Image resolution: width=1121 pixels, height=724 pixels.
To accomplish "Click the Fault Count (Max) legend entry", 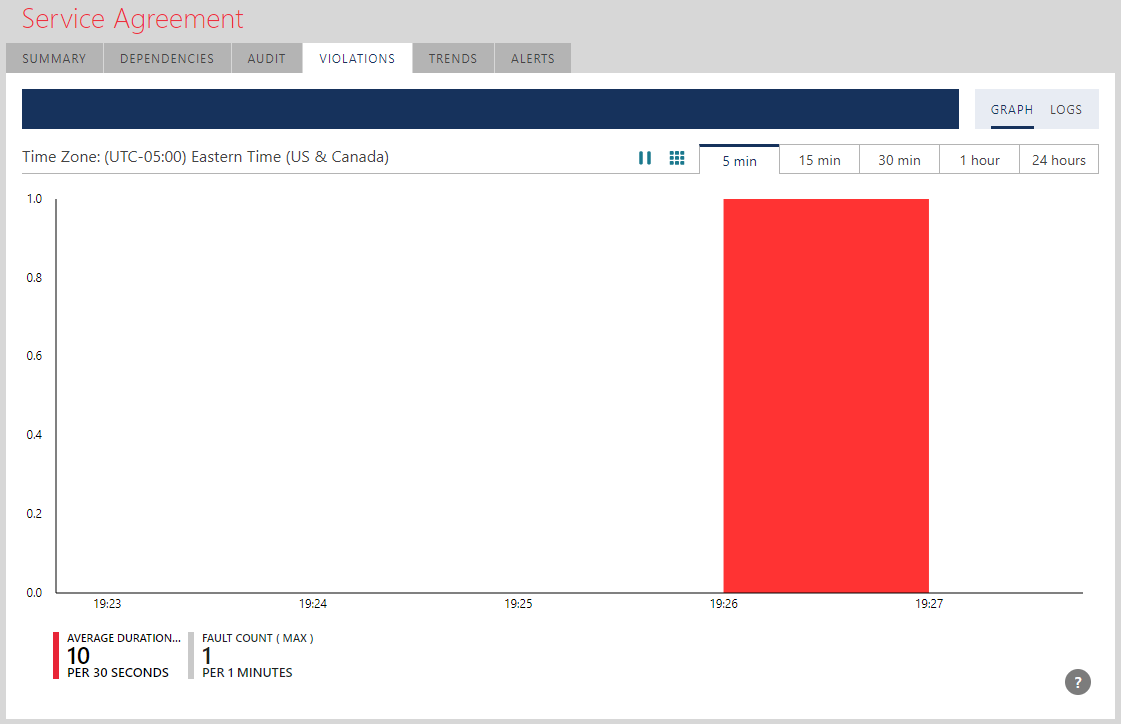I will click(x=252, y=655).
